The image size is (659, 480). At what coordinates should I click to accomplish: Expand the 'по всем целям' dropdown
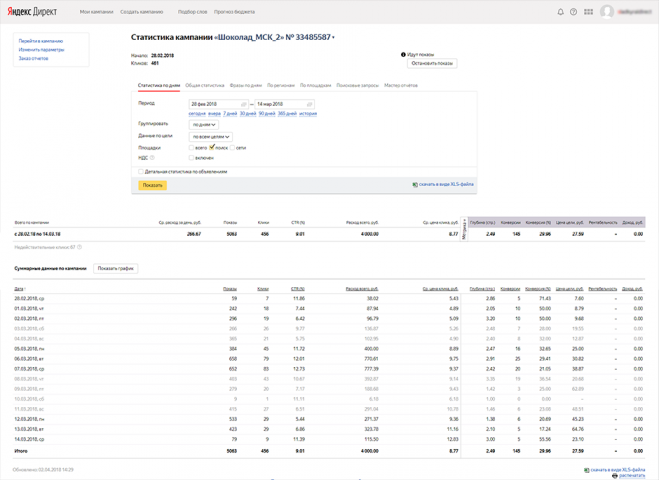211,137
